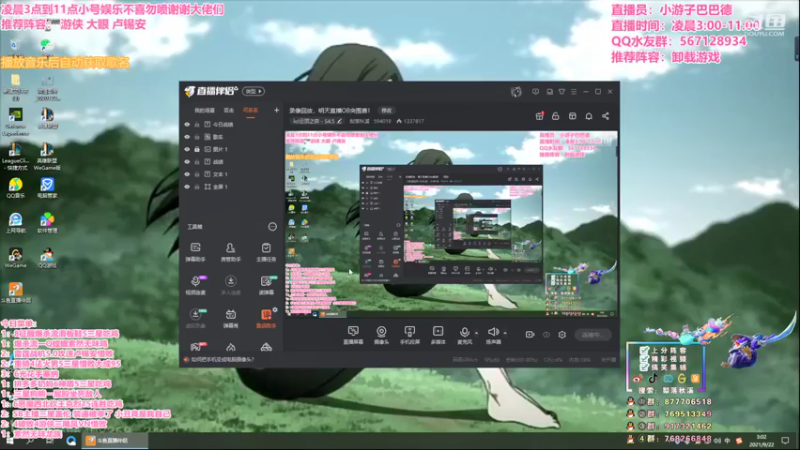
Task: Switch to the 我的场景 scenes tab
Action: click(x=204, y=110)
